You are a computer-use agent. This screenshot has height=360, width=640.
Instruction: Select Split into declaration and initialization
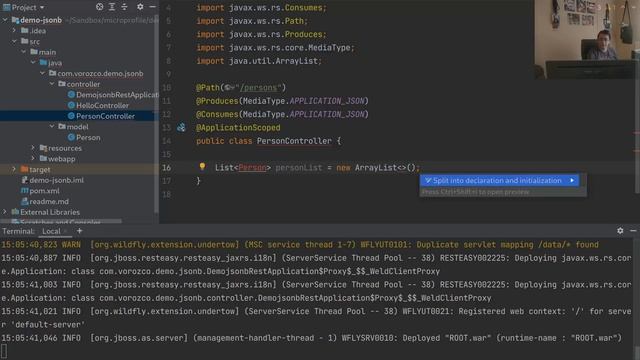499,180
